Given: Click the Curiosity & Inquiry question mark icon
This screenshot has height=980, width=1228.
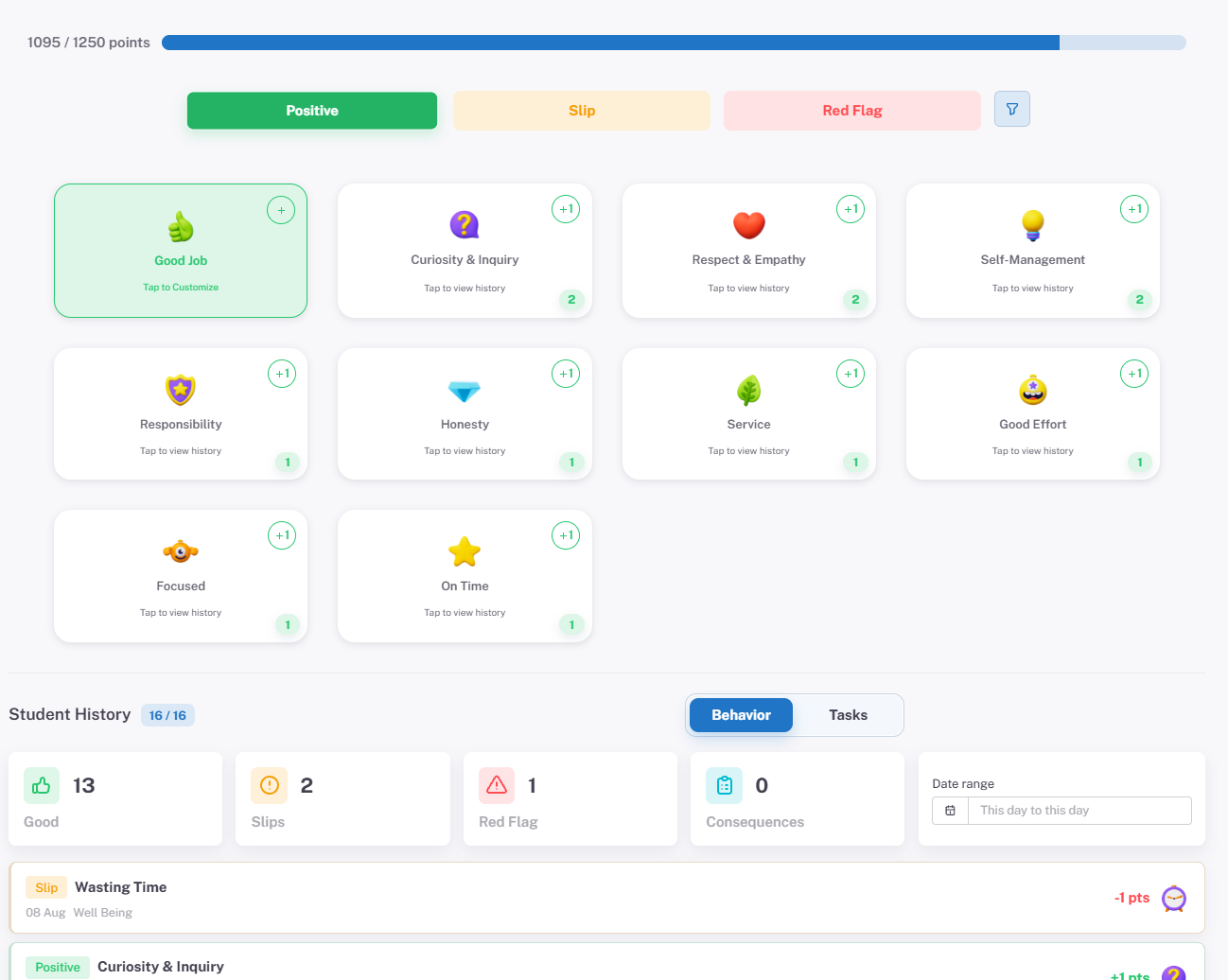Looking at the screenshot, I should coord(465,225).
